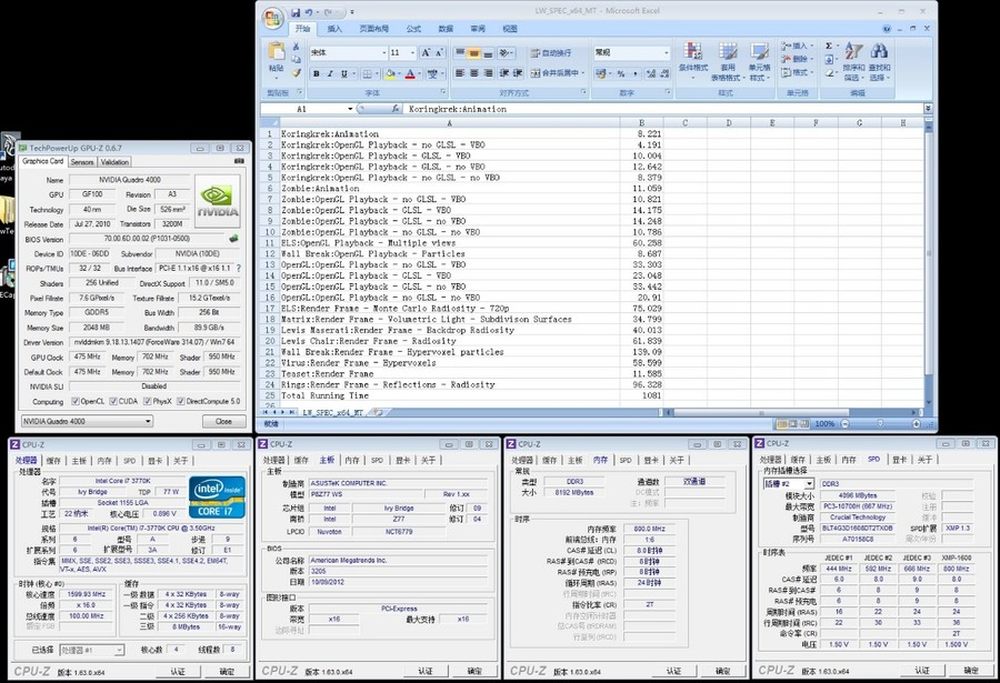Open Sort and Filter (排序和筛选)

coord(853,61)
